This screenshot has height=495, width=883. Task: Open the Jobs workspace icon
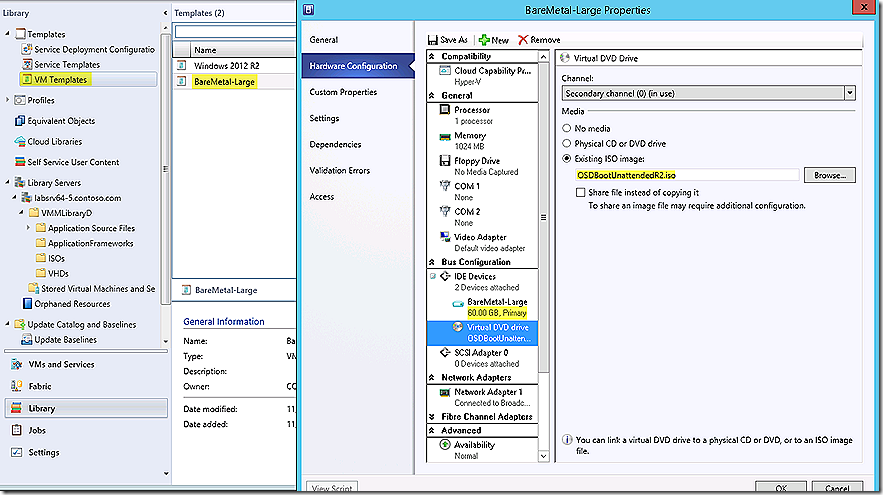pos(16,430)
